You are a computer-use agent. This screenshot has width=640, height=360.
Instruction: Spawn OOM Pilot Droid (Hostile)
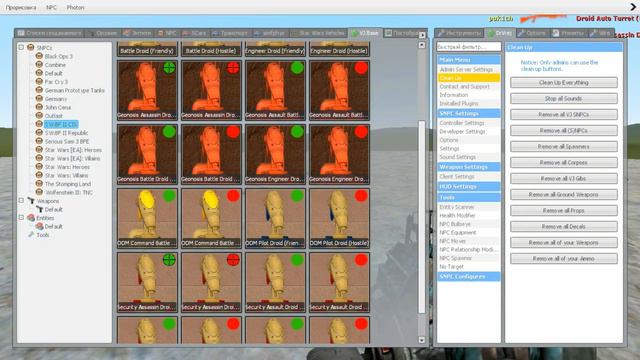pos(339,218)
